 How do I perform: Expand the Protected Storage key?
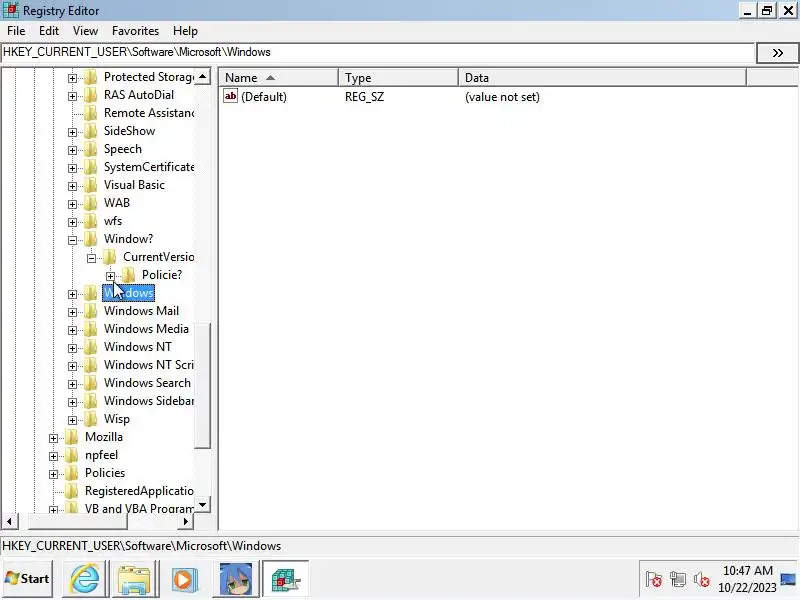pos(72,78)
